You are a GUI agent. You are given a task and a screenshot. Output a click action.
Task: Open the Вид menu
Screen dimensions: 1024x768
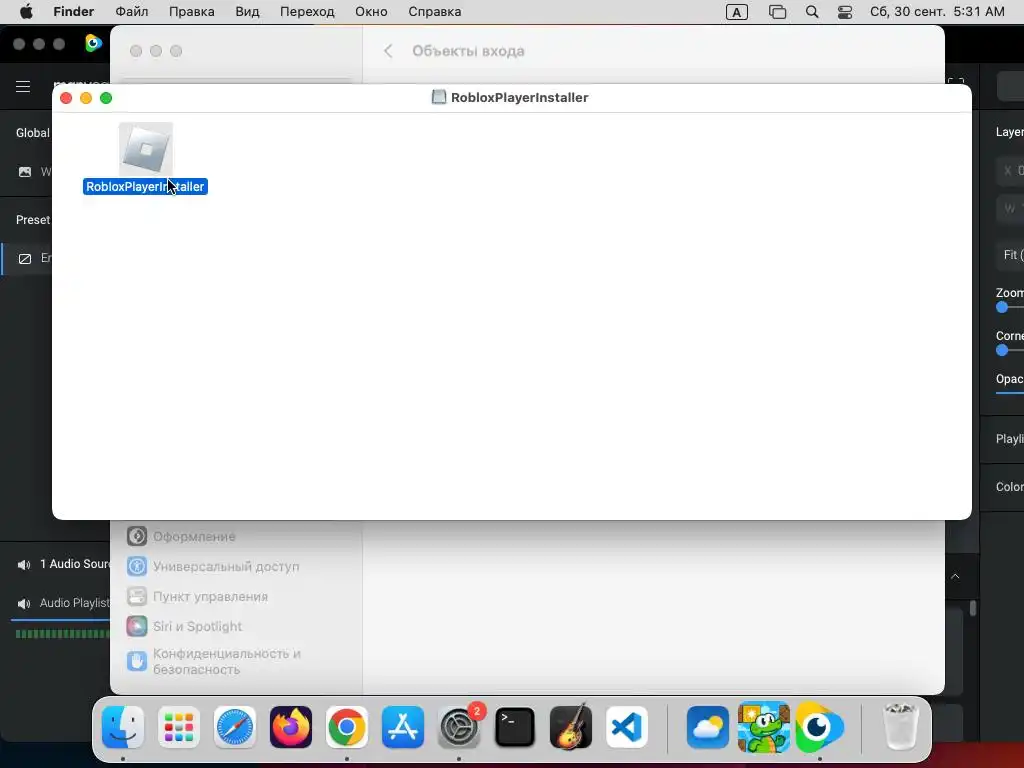(x=248, y=12)
